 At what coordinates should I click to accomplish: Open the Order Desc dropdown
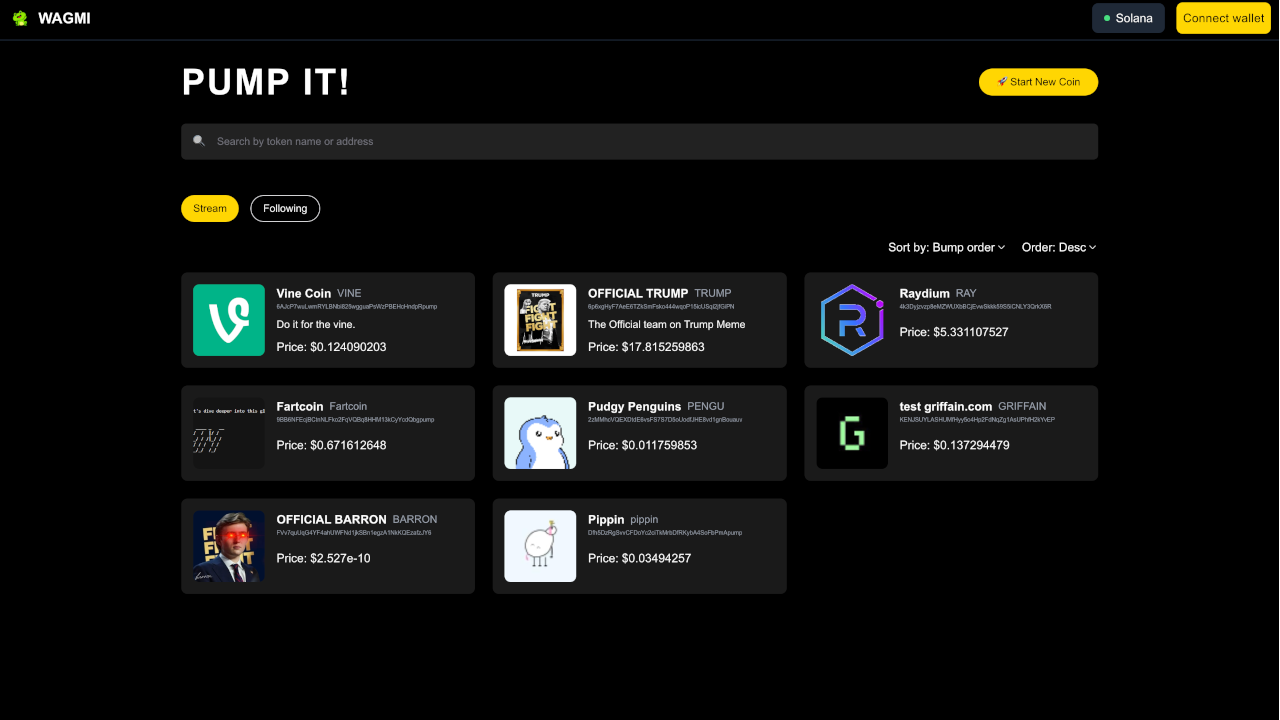(x=1059, y=247)
